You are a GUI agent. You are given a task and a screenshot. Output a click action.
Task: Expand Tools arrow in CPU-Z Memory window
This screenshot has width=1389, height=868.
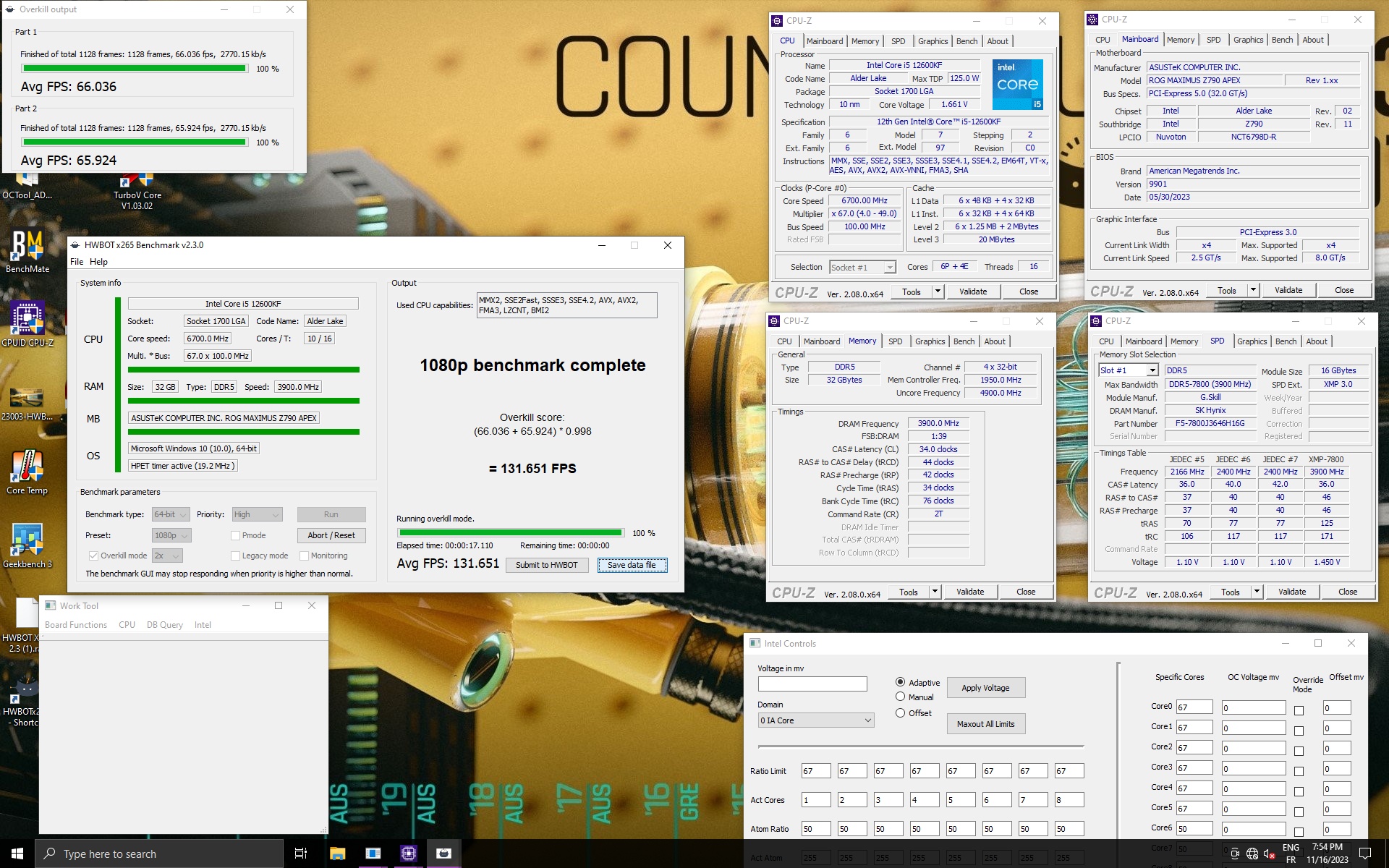click(935, 592)
